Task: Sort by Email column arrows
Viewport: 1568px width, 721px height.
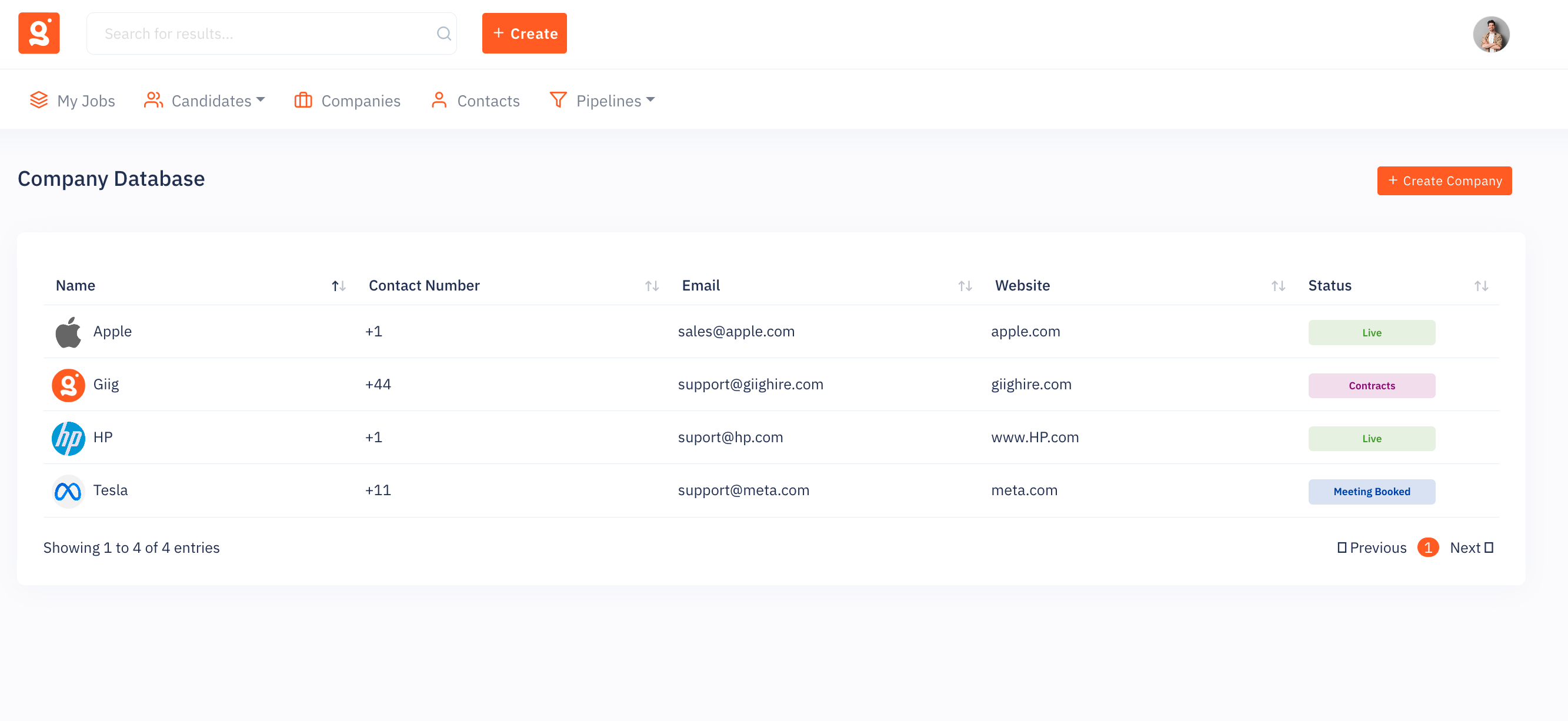Action: (x=965, y=286)
